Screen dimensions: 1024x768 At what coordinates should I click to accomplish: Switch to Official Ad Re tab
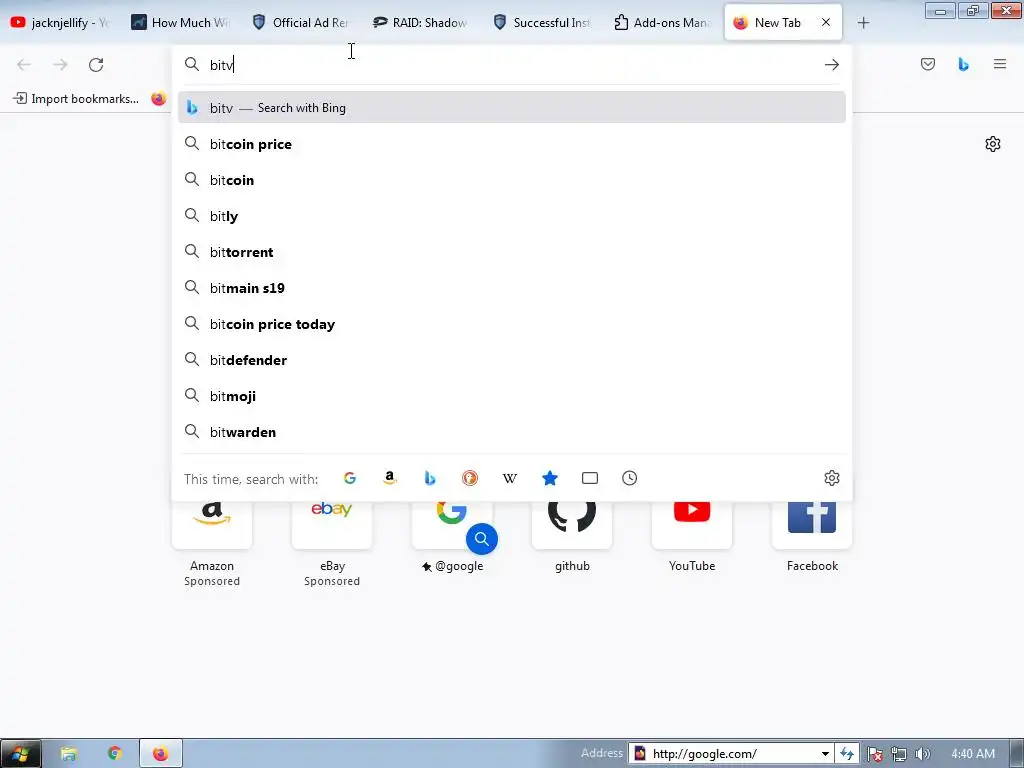[x=301, y=23]
